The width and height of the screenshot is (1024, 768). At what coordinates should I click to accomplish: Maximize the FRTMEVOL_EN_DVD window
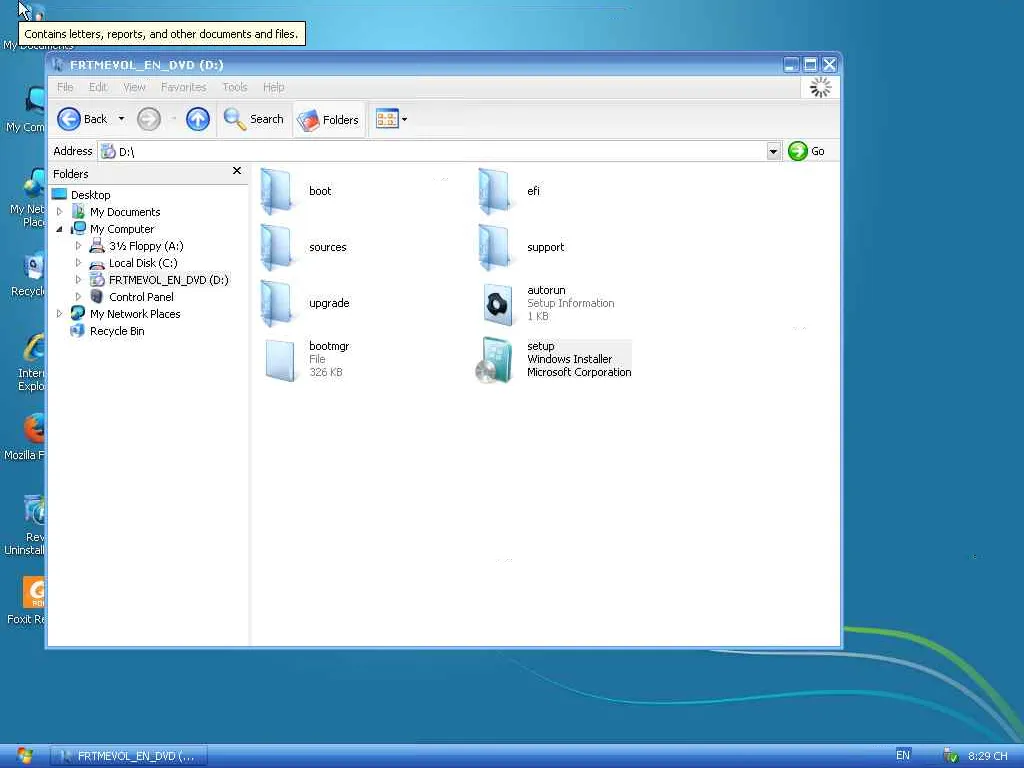coord(810,65)
